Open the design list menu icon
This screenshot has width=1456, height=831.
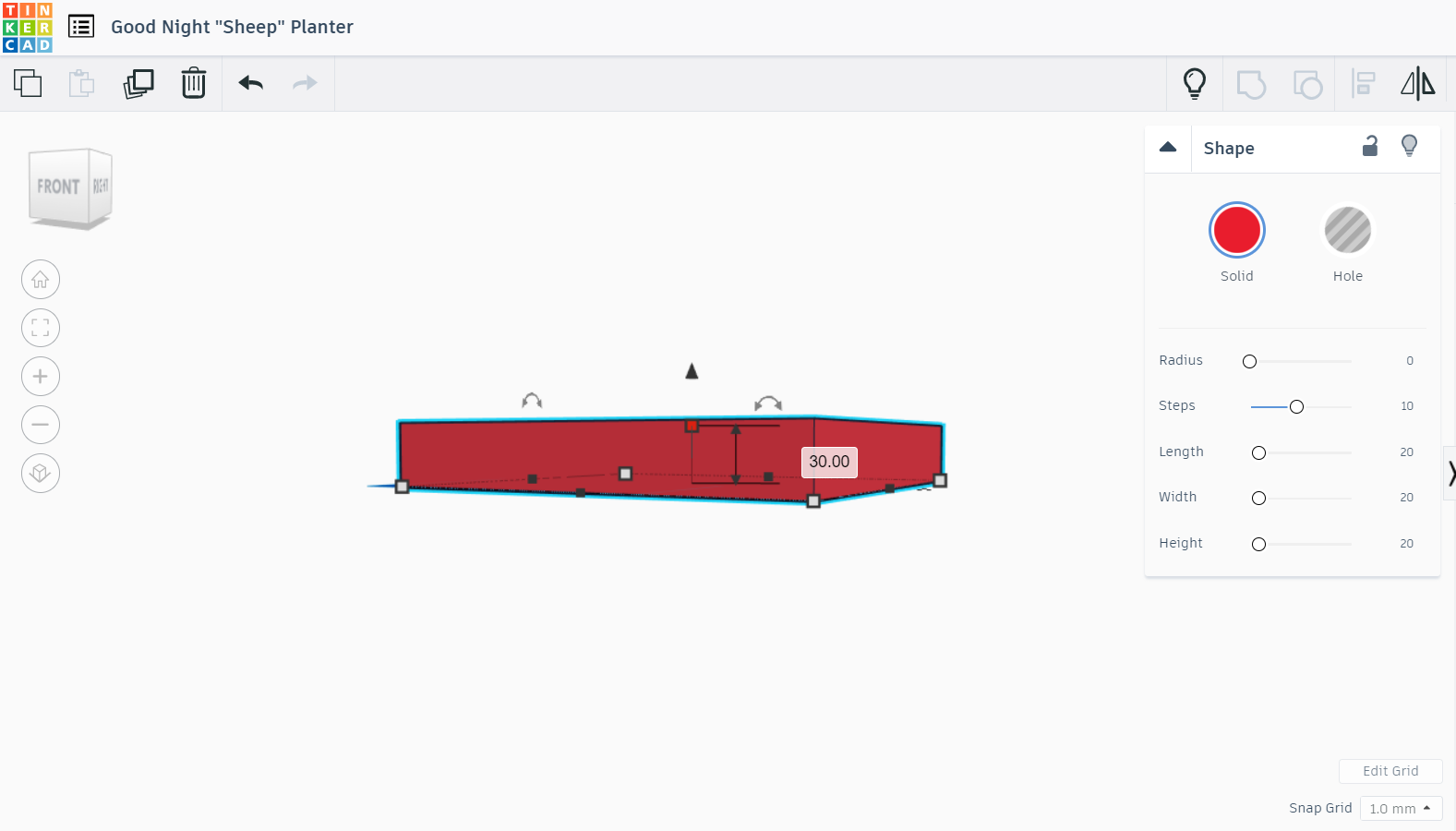[81, 27]
